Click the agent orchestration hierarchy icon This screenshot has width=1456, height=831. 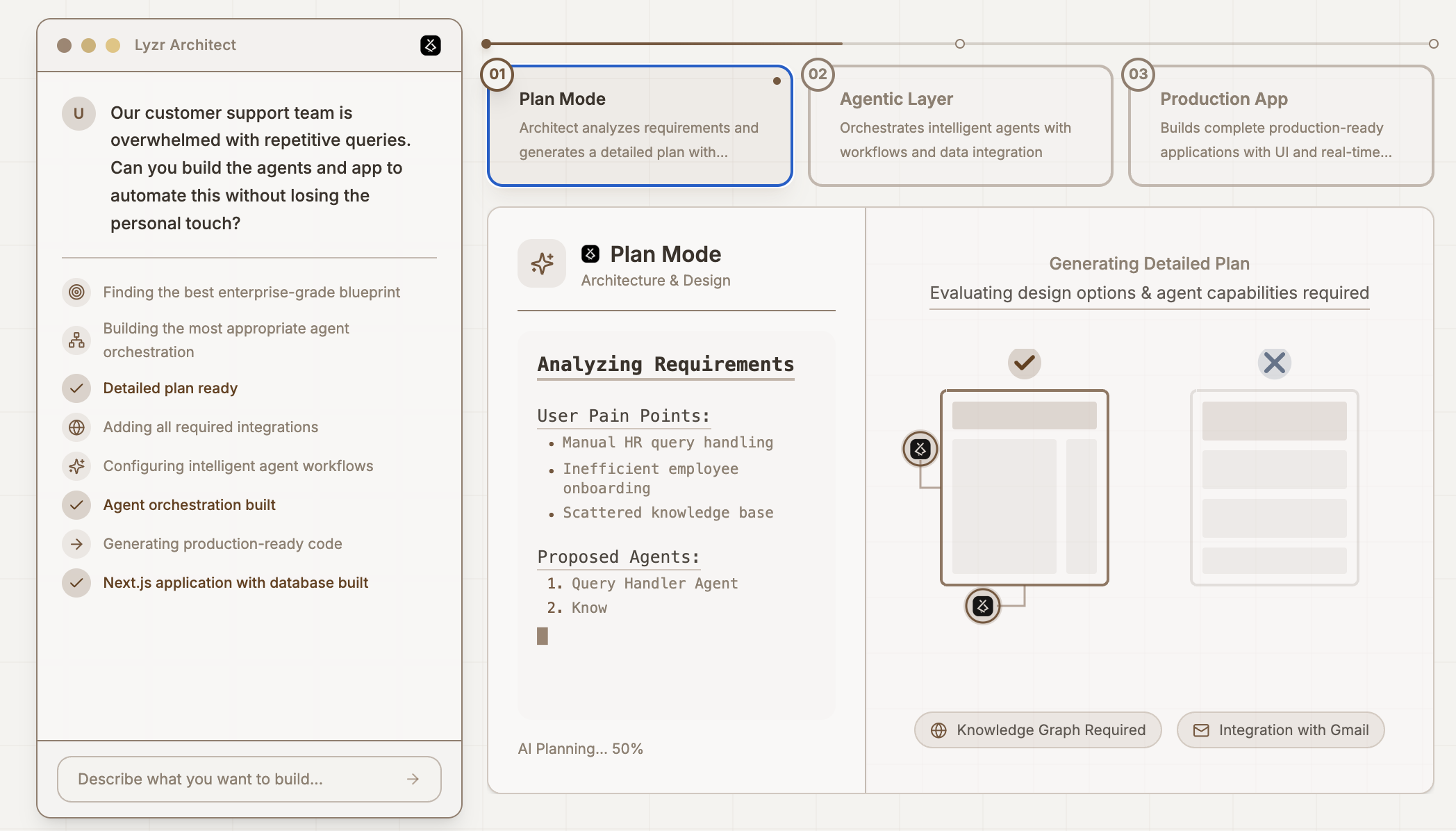[76, 340]
